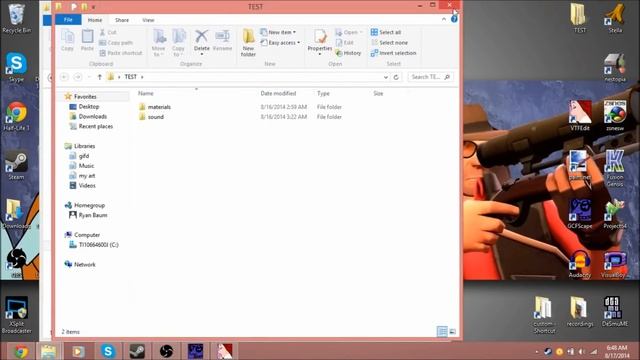Click the Search TEST input box
Viewport: 640px width, 360px height.
(430, 77)
